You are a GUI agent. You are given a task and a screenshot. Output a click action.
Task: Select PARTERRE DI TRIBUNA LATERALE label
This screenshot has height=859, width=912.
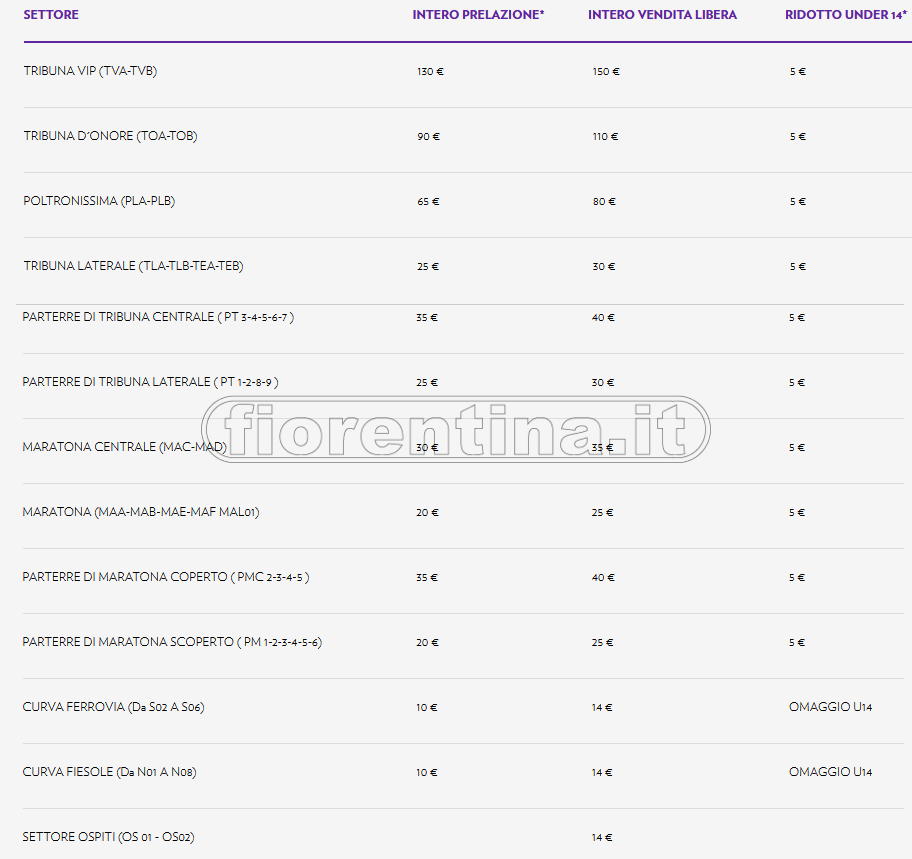pos(150,383)
